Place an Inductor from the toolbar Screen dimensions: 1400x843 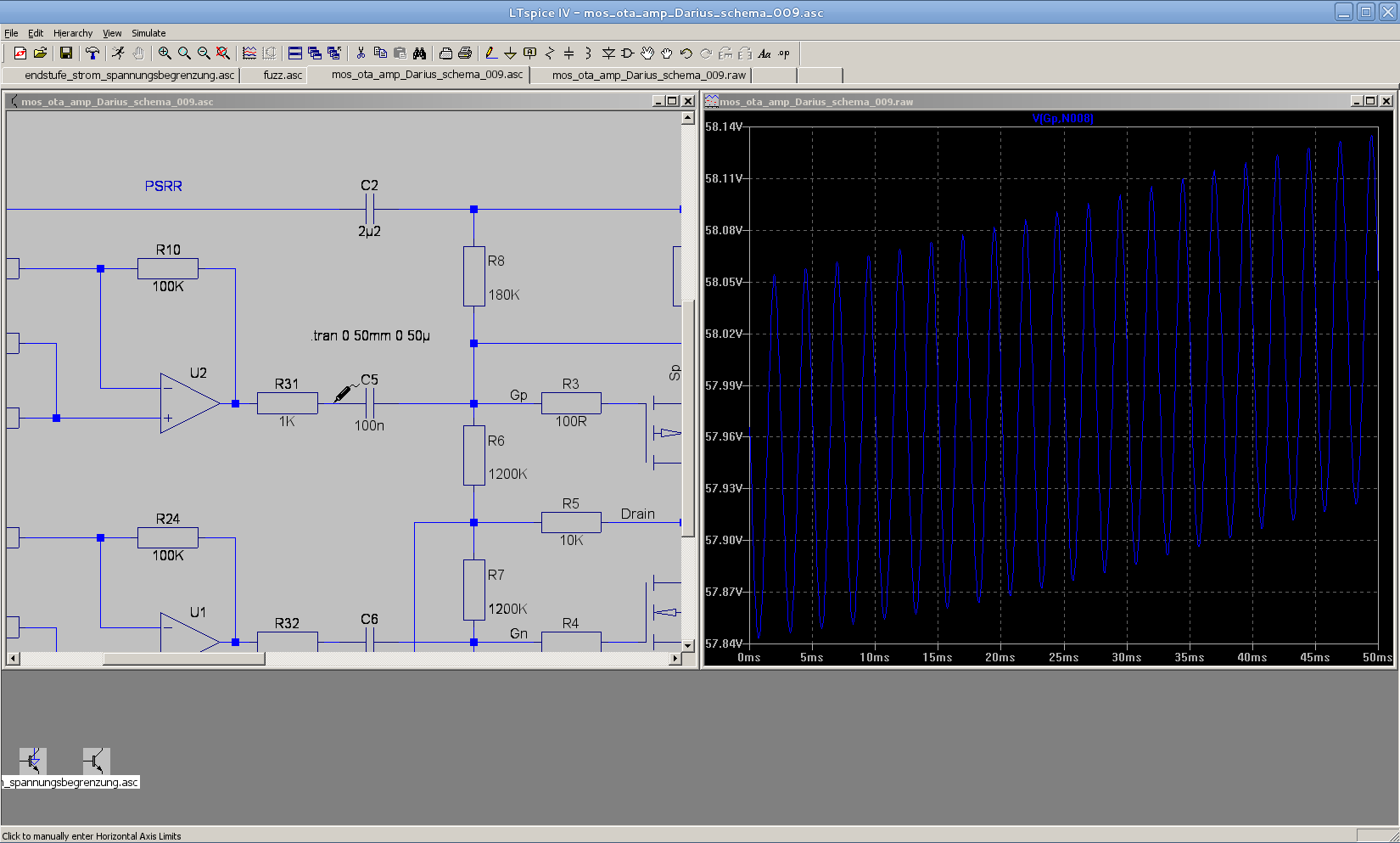tap(588, 53)
